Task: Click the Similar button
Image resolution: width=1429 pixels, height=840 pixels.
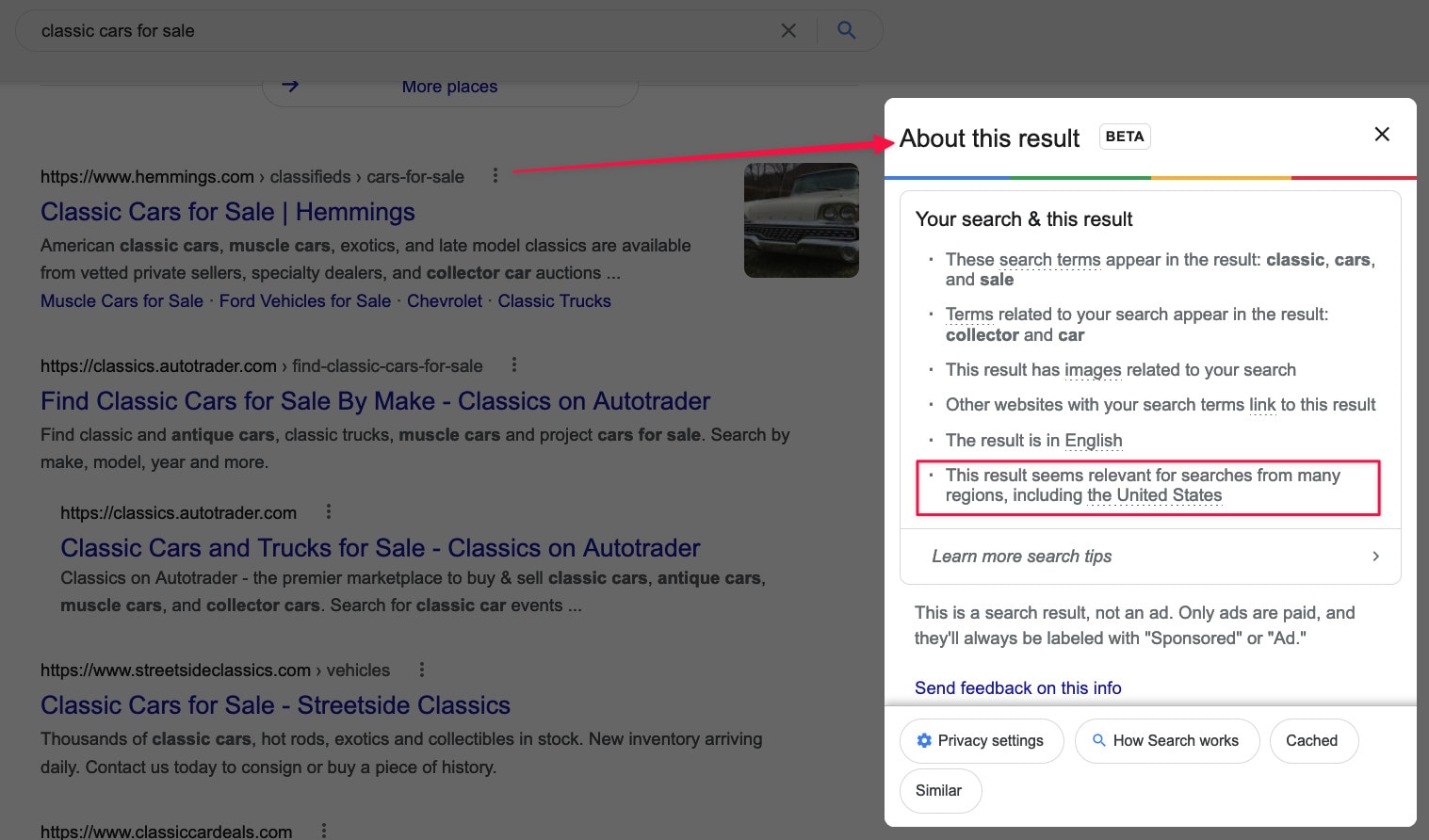Action: click(x=939, y=791)
